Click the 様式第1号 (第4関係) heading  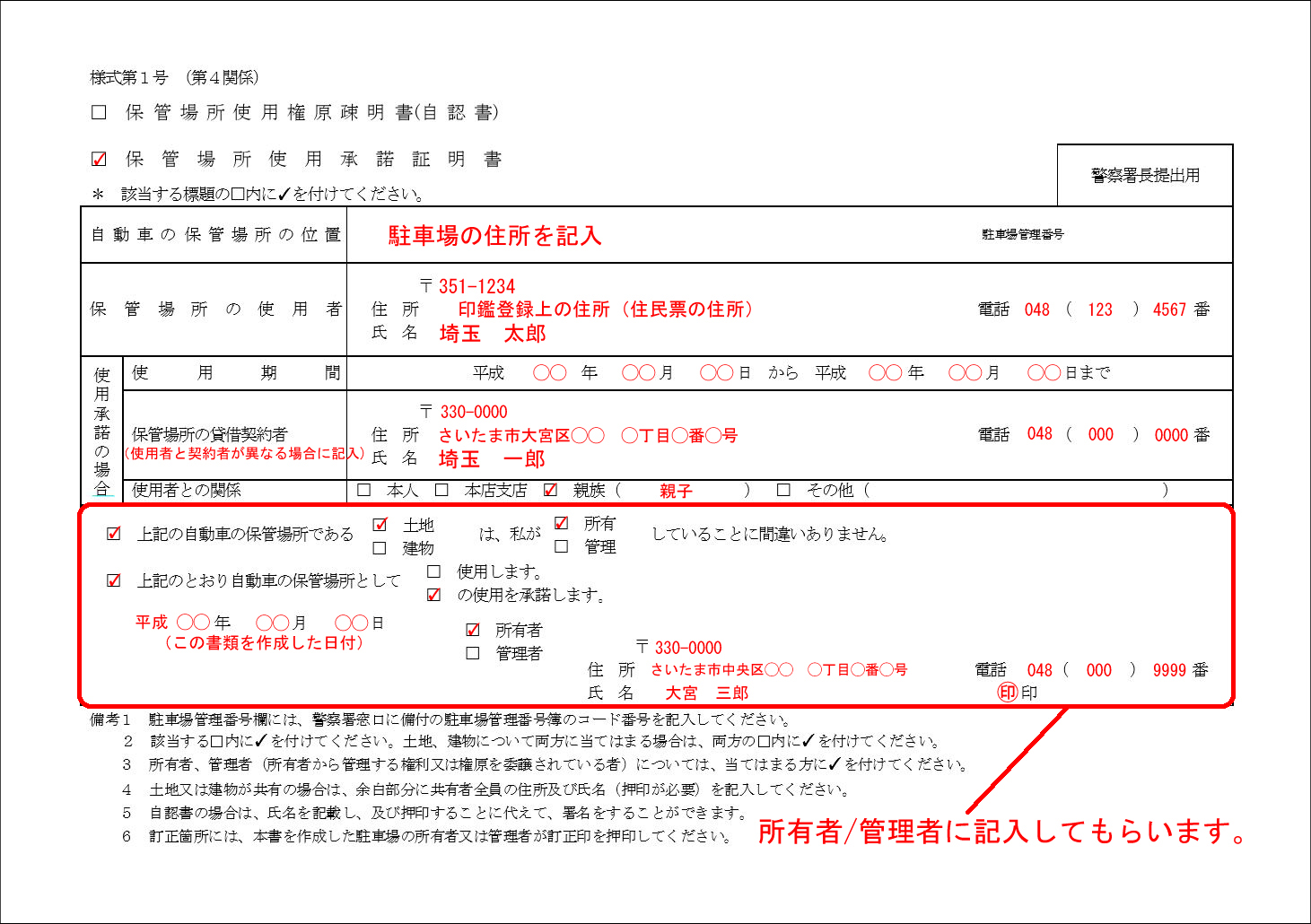point(175,78)
